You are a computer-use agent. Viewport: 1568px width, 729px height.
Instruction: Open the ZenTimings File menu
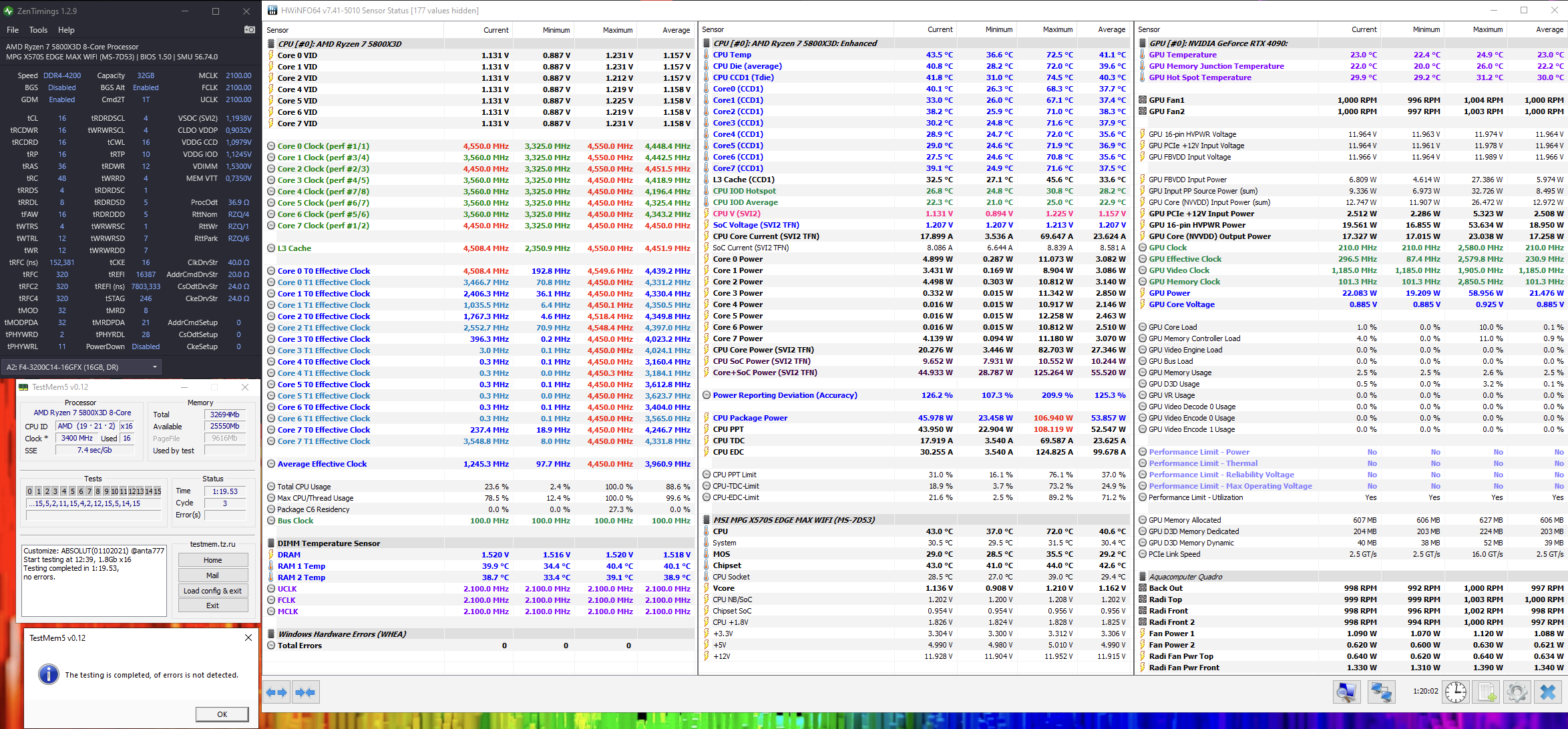click(x=13, y=30)
